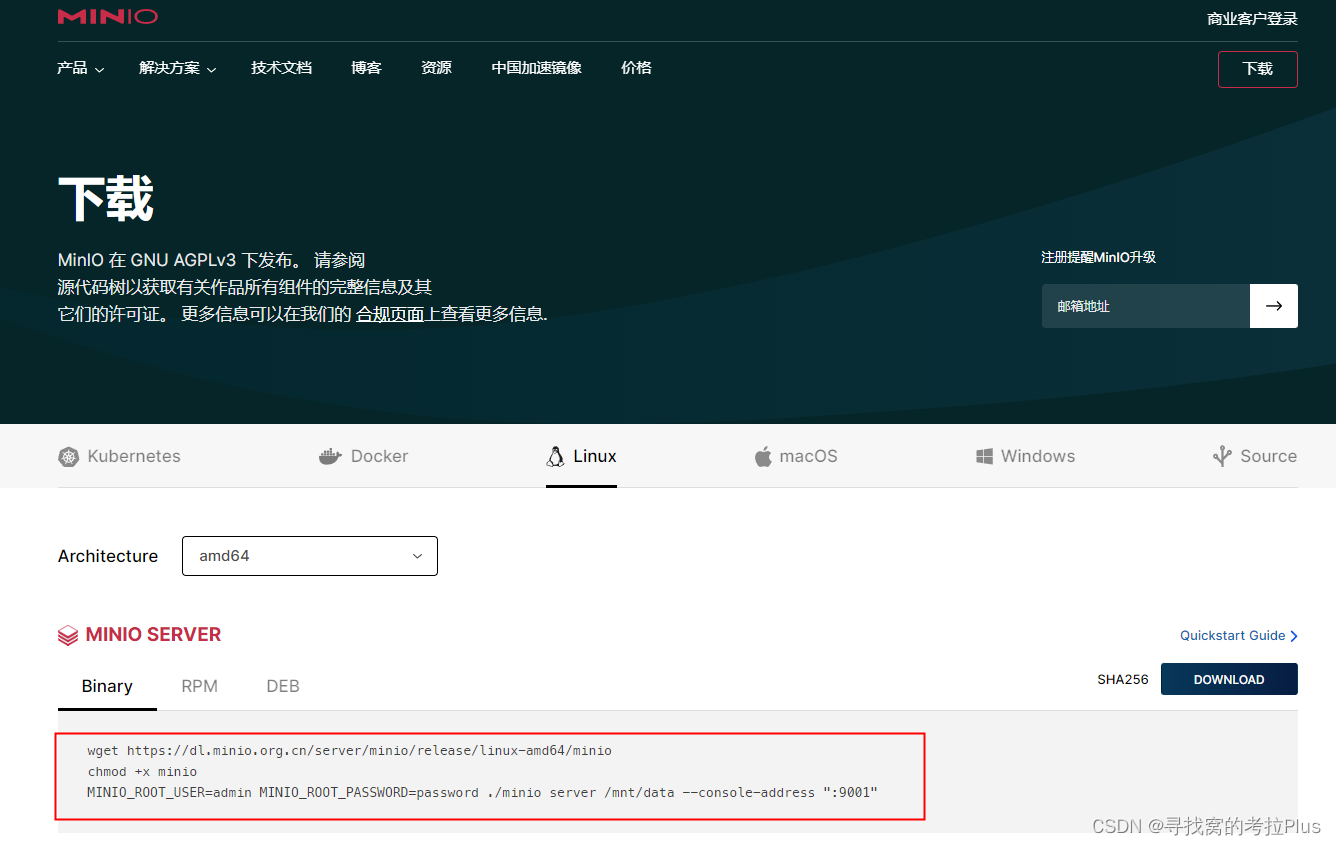Click the MINIO SERVER stack icon
This screenshot has width=1336, height=845.
point(68,635)
